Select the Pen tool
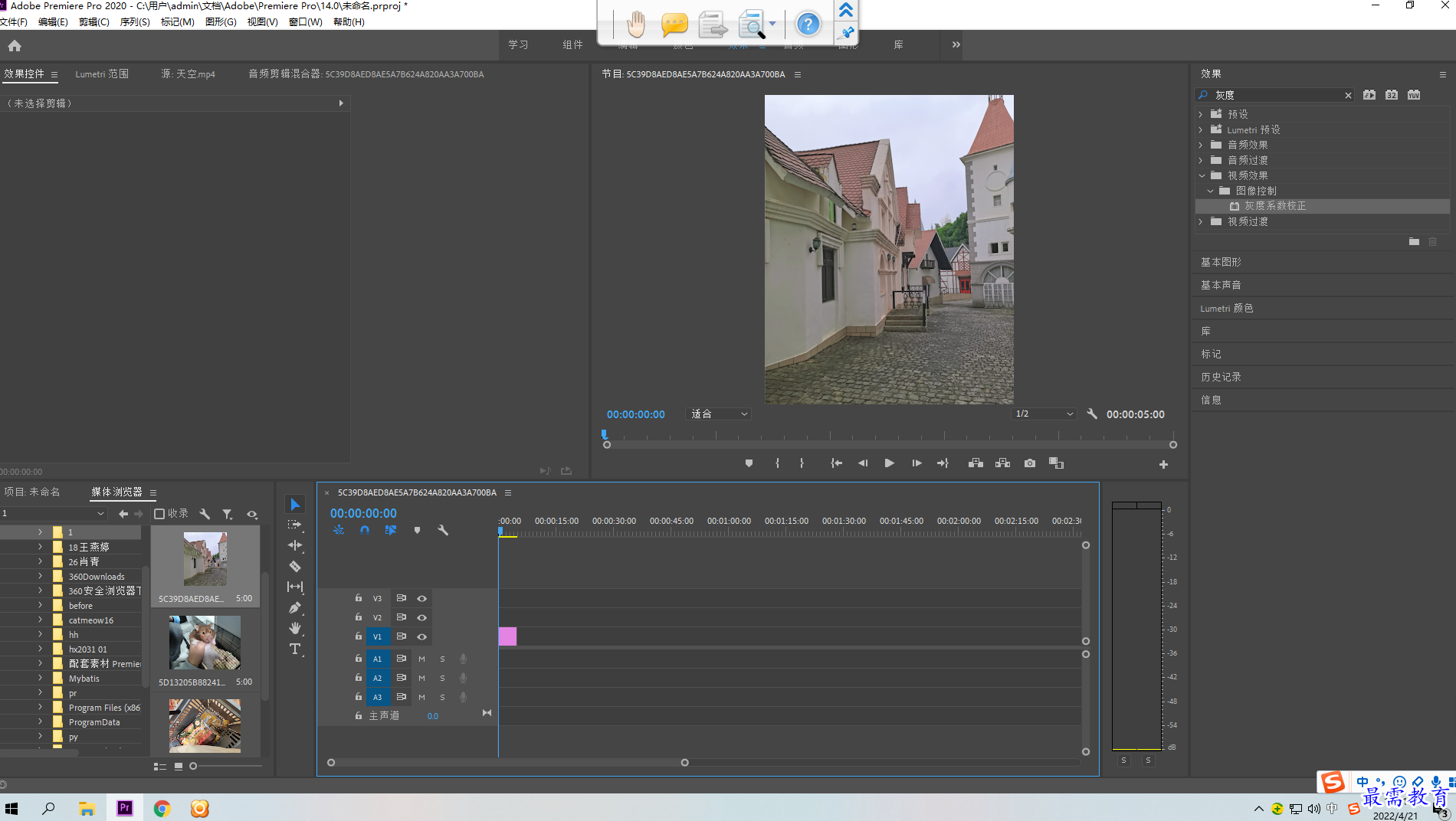 point(295,607)
